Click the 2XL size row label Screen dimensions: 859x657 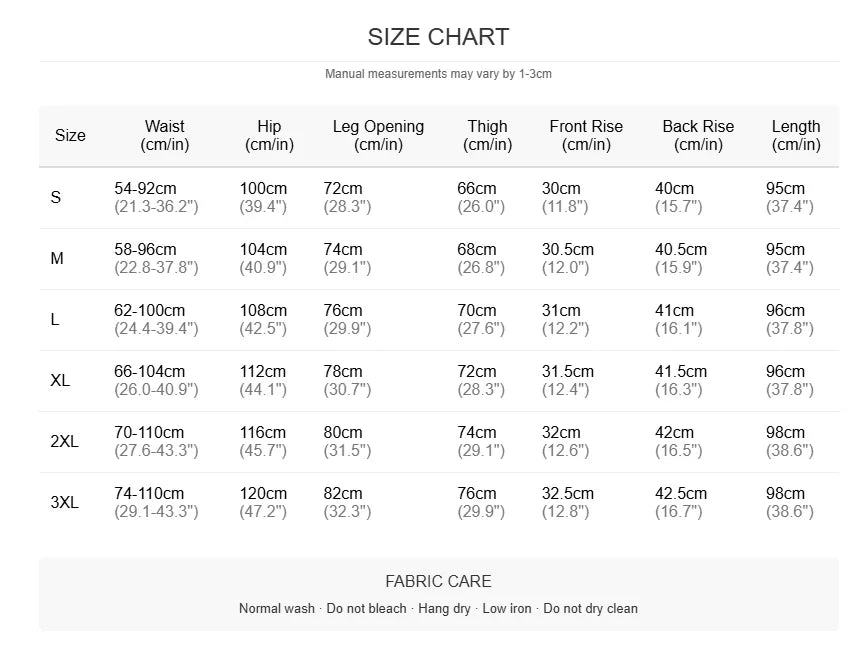click(64, 441)
